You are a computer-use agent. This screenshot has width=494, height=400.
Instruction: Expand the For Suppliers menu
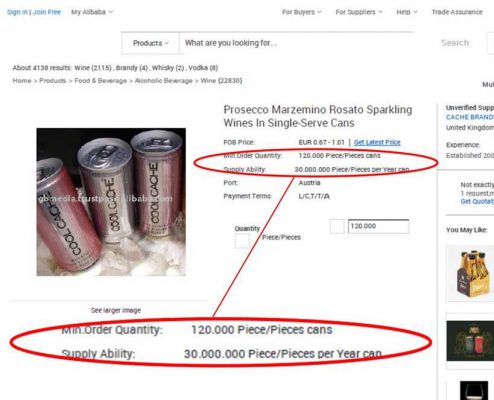tap(359, 12)
